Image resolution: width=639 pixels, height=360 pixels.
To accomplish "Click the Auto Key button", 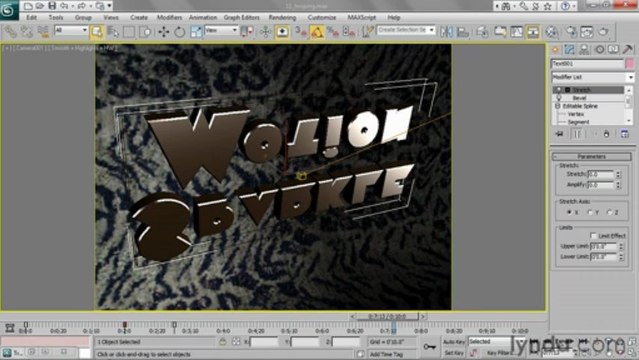I will [x=454, y=342].
